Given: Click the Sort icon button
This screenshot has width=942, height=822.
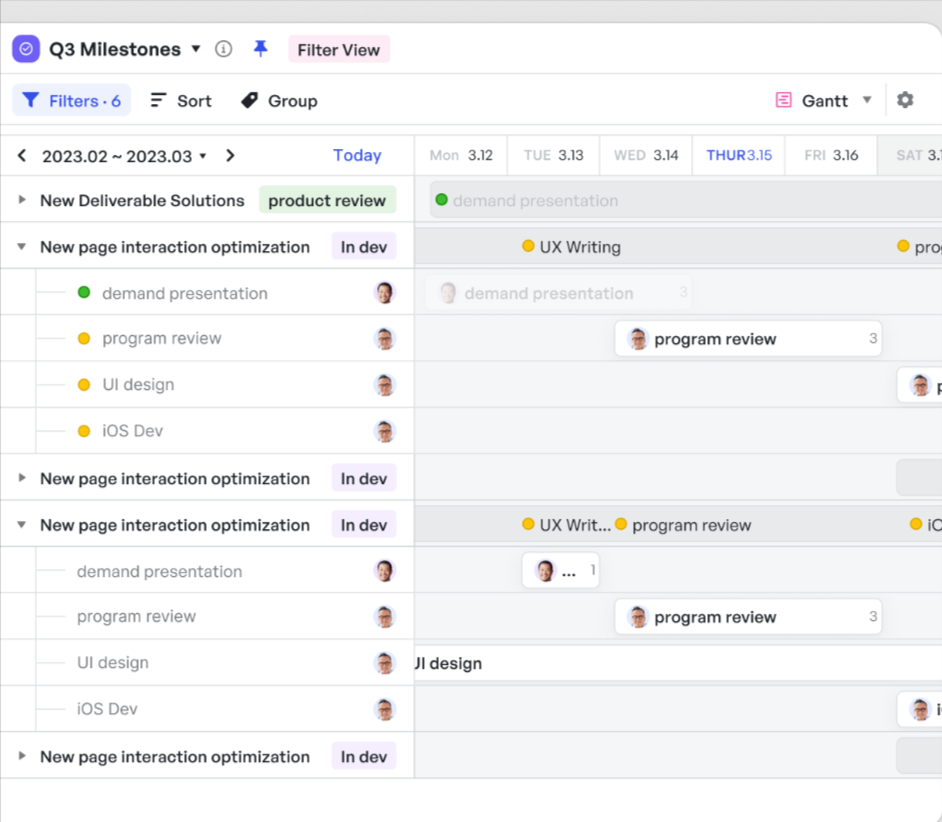Looking at the screenshot, I should pos(158,101).
